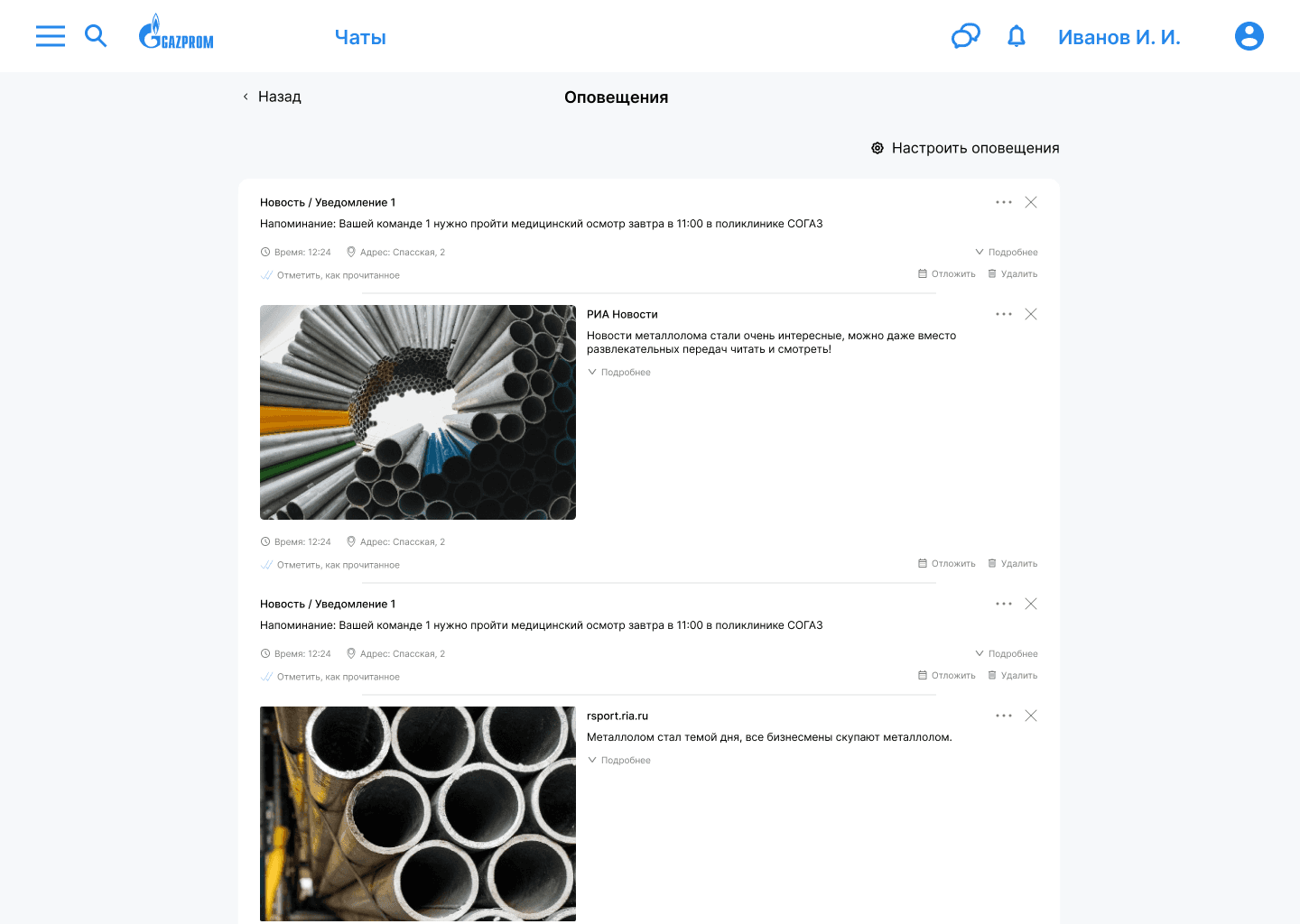Click Отложить in РИА Новости card
This screenshot has height=924, width=1300.
point(947,563)
